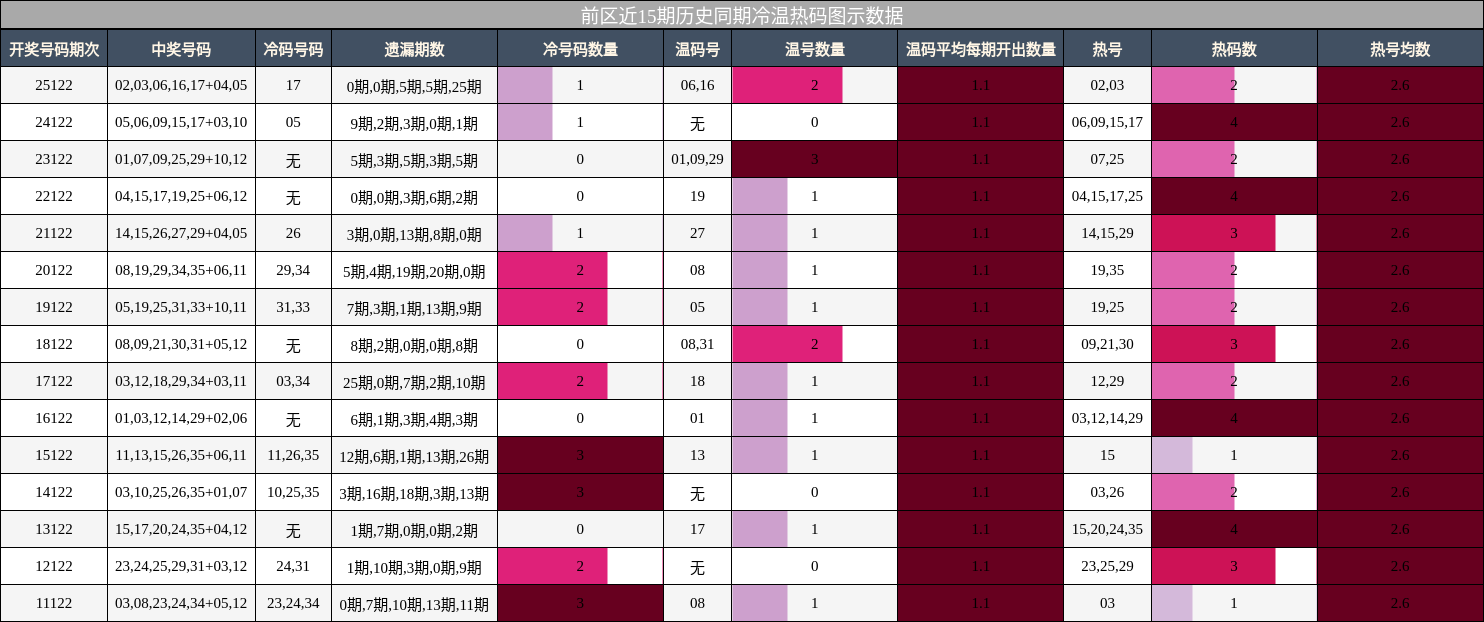Click hot numbers cell 04,15,17,25
This screenshot has width=1484, height=622.
pyautogui.click(x=1107, y=197)
